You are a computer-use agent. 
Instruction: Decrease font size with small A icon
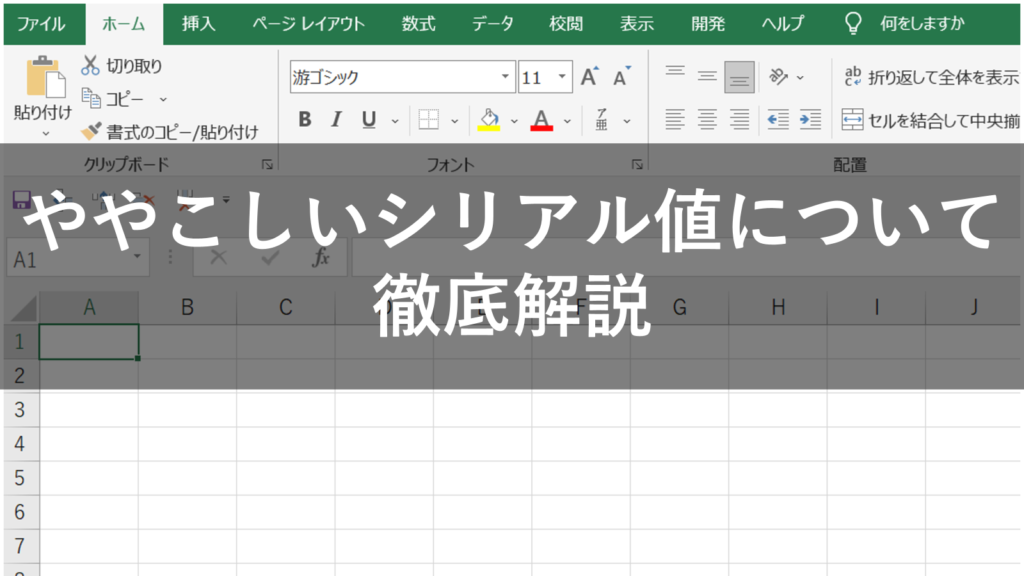[x=622, y=76]
